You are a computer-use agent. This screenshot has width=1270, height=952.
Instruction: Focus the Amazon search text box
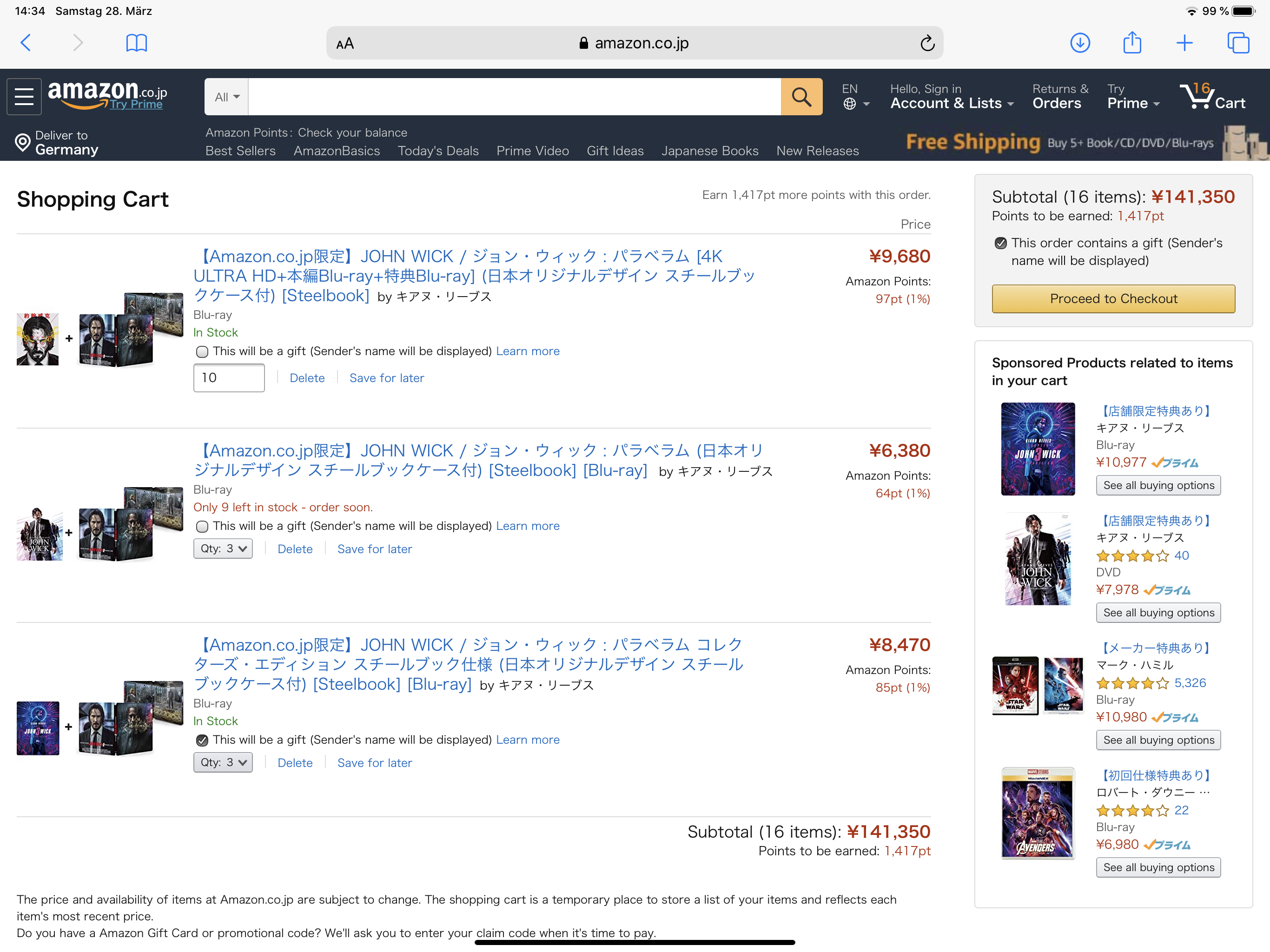pos(515,97)
